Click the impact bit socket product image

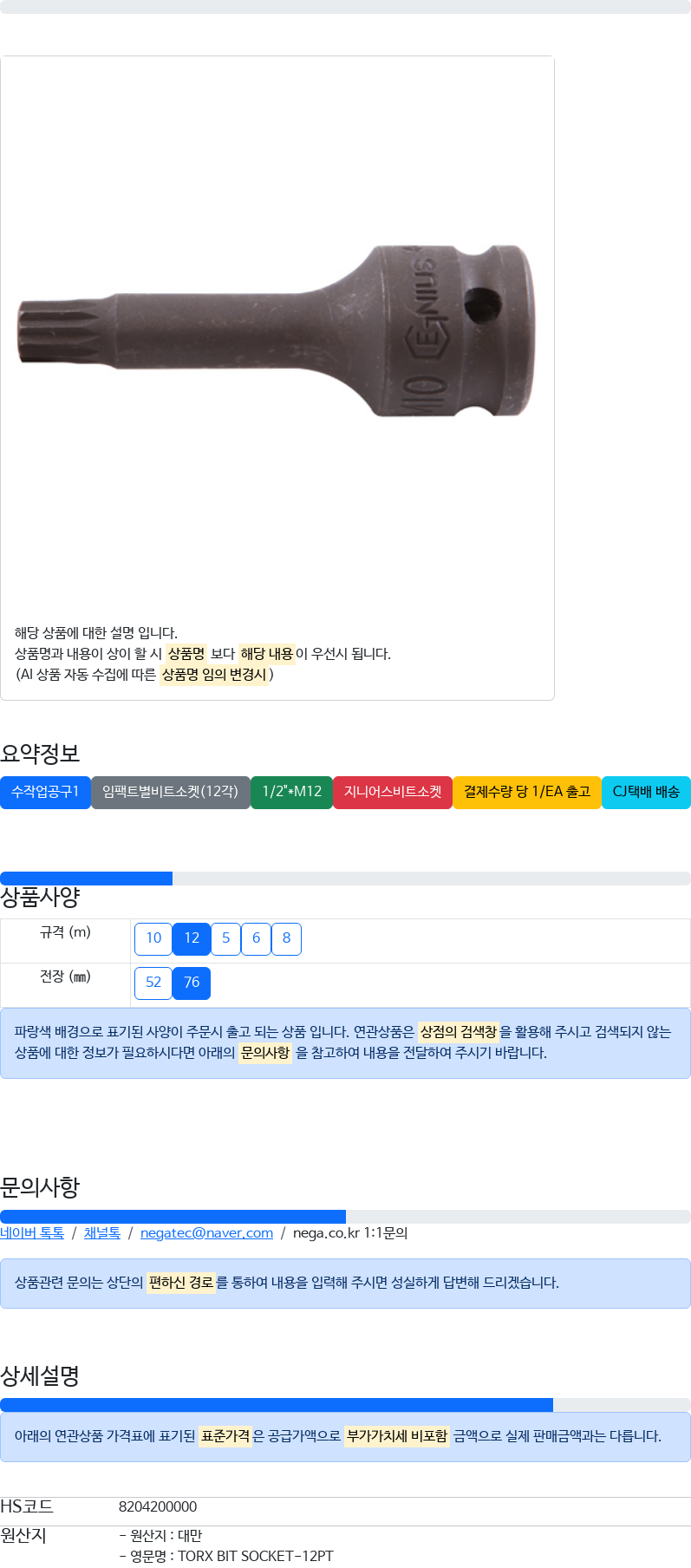277,330
